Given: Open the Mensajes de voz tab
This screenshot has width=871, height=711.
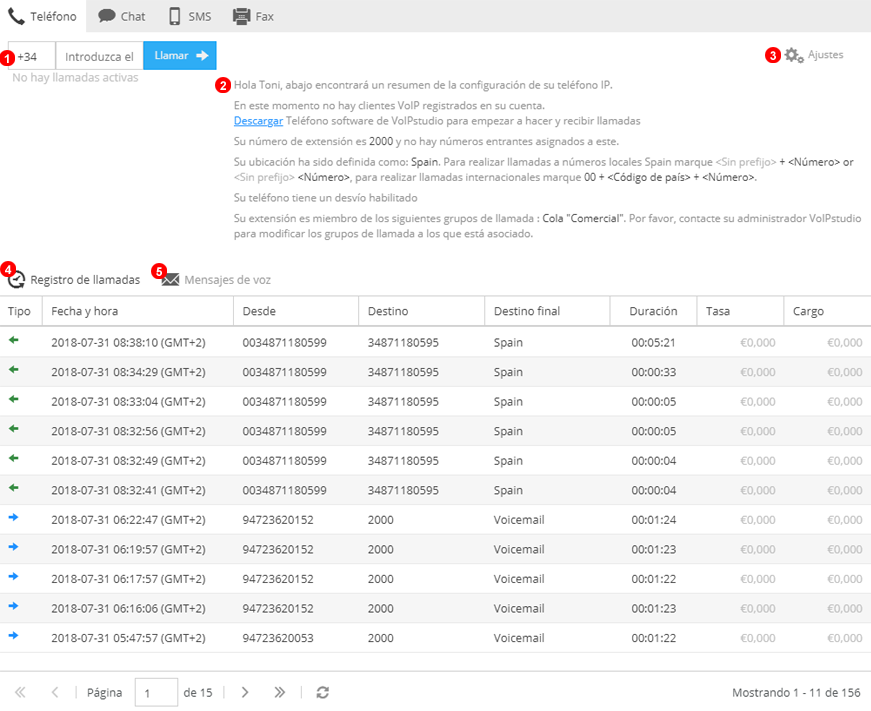Looking at the screenshot, I should point(217,279).
